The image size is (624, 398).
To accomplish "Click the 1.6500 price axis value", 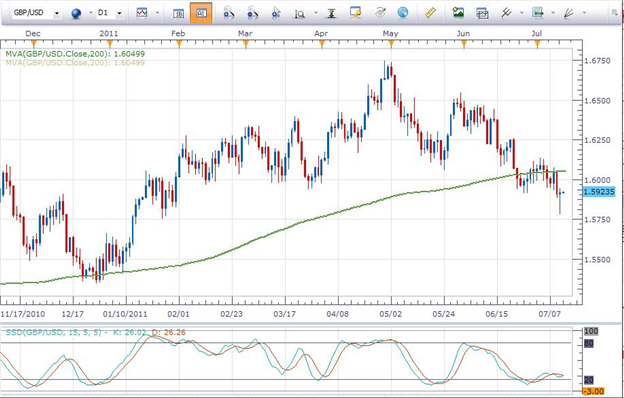I will (597, 101).
